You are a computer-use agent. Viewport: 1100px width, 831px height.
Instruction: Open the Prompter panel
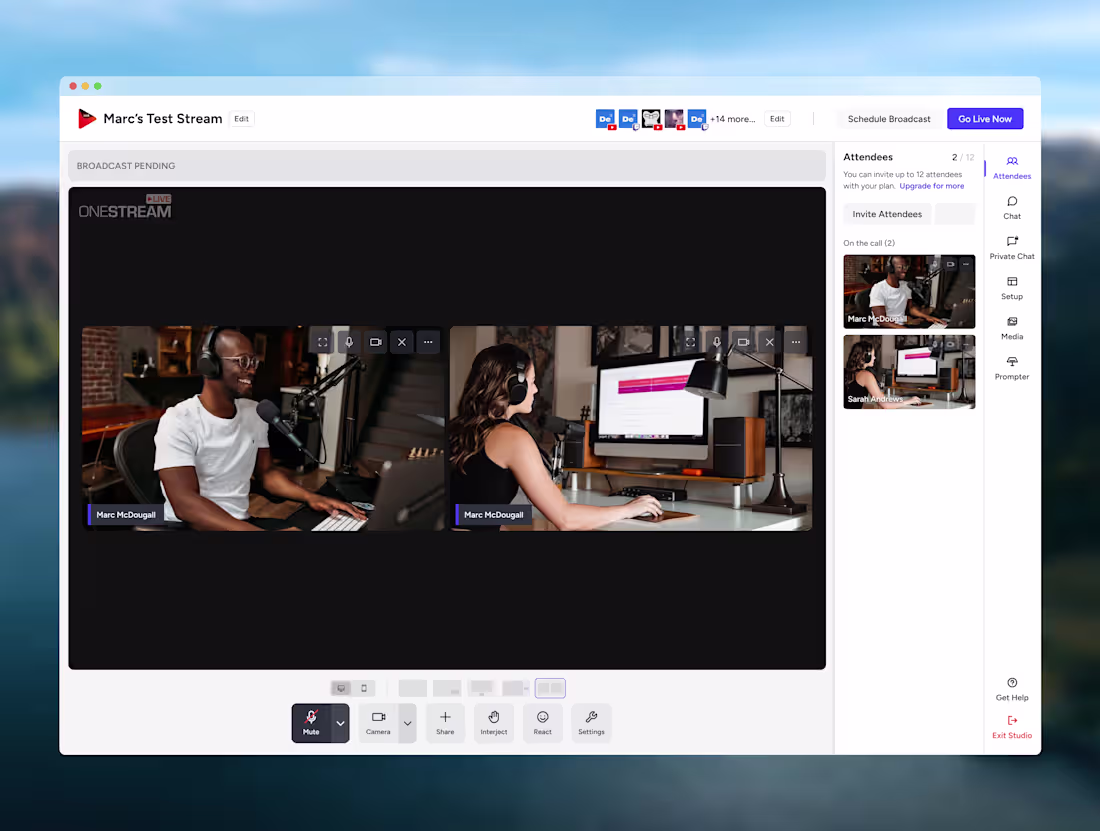(x=1011, y=368)
